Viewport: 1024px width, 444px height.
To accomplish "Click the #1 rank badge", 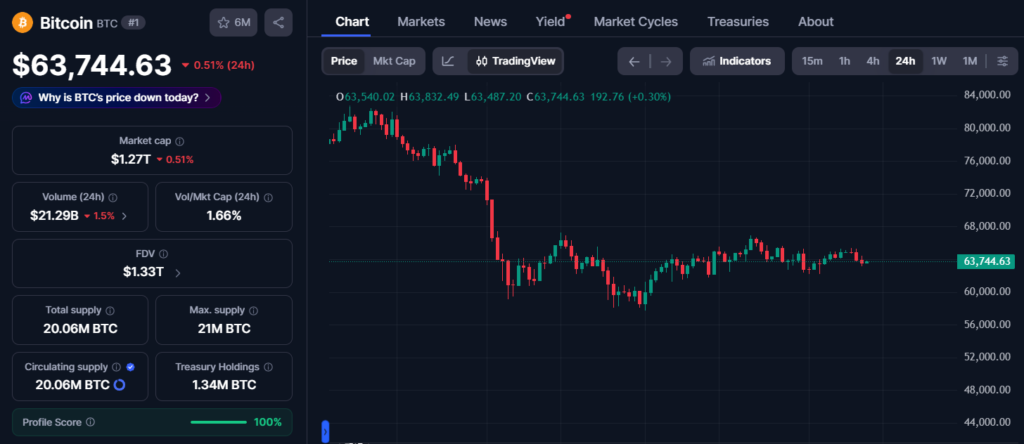I will (133, 23).
